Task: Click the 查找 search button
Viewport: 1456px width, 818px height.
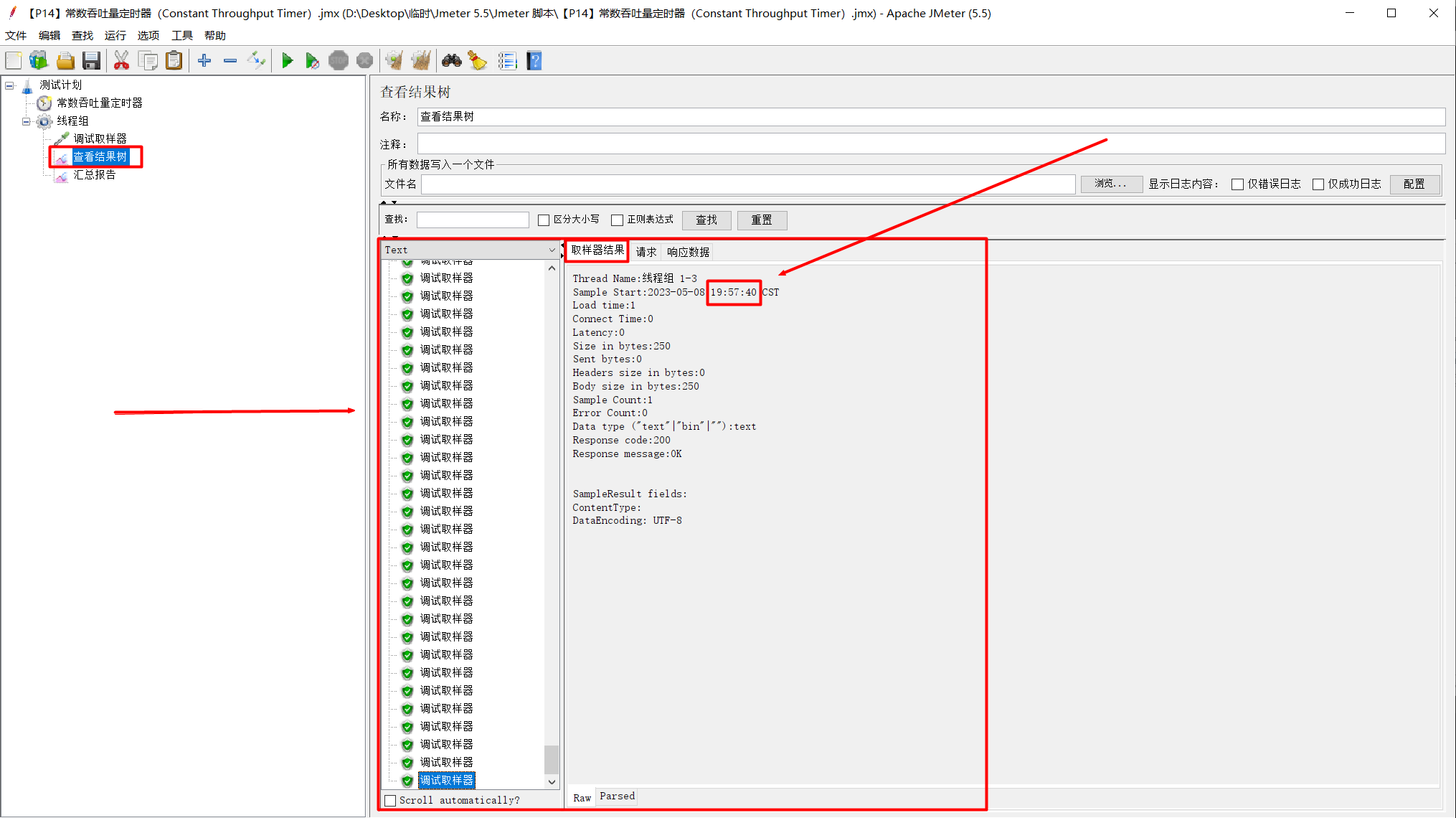Action: (x=706, y=220)
